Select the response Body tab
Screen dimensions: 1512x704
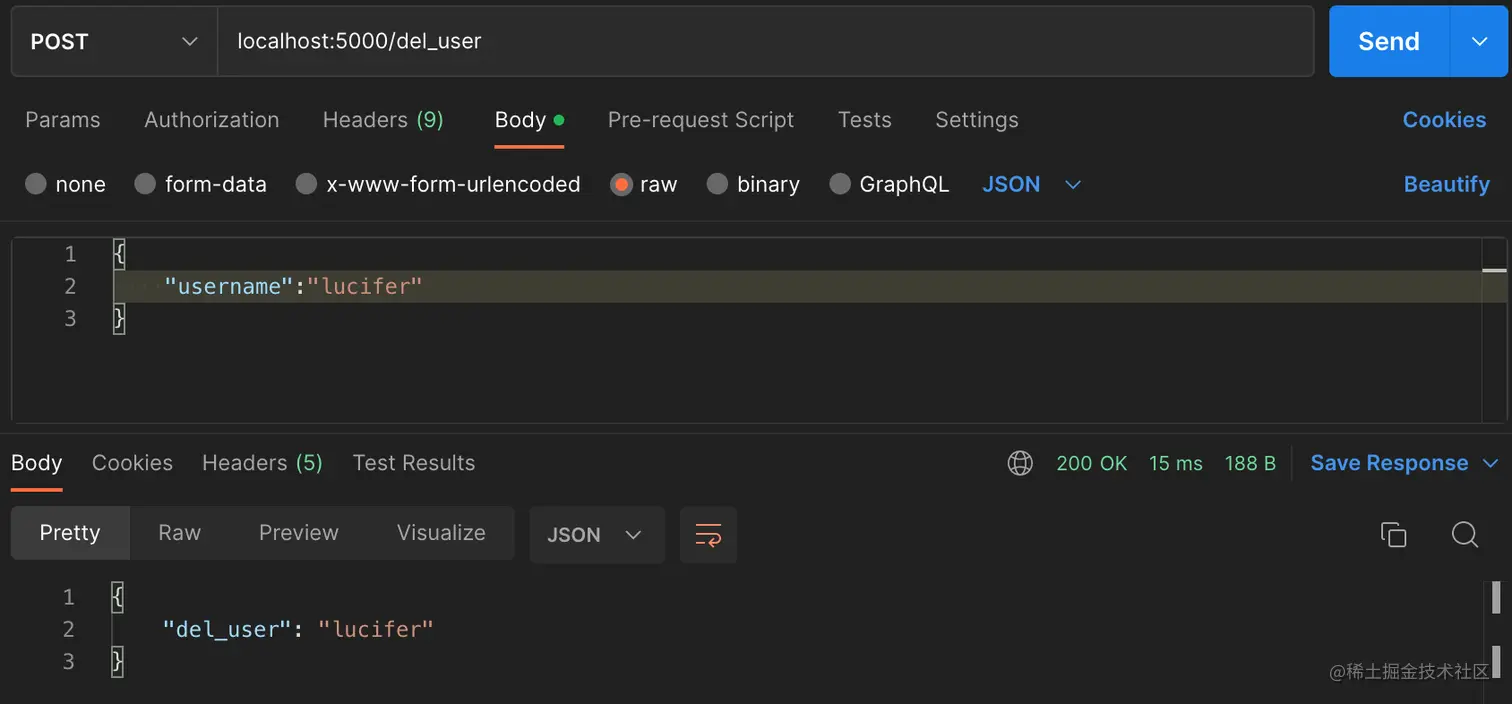click(x=37, y=463)
